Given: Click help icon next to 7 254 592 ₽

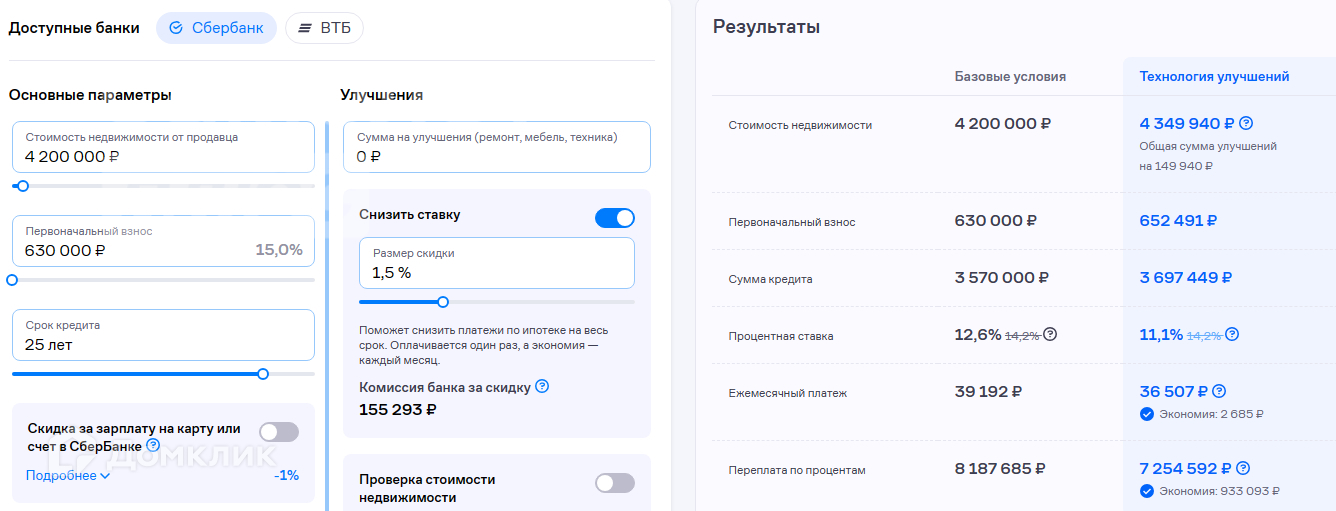Looking at the screenshot, I should point(1243,468).
